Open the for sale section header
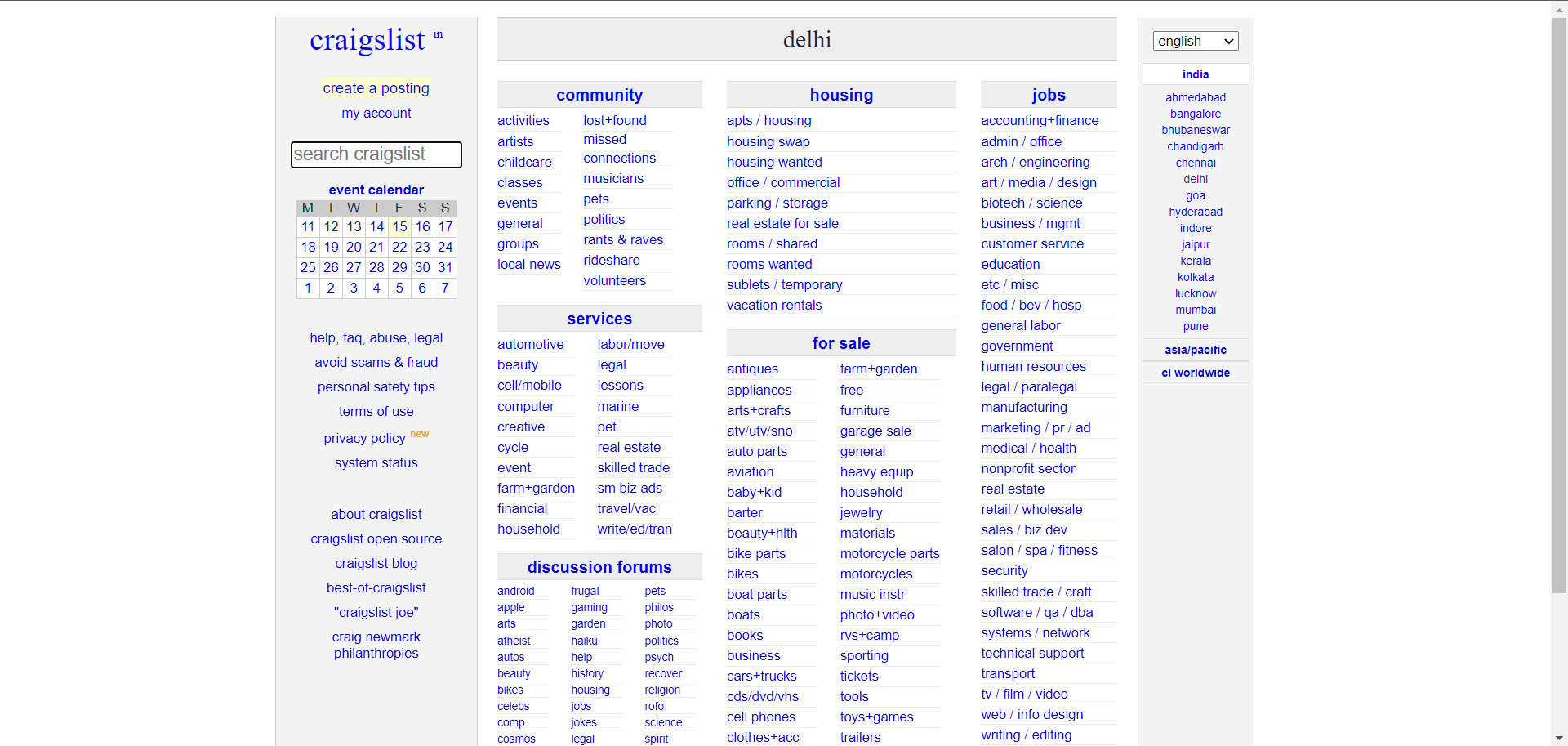The width and height of the screenshot is (1568, 746). point(841,343)
